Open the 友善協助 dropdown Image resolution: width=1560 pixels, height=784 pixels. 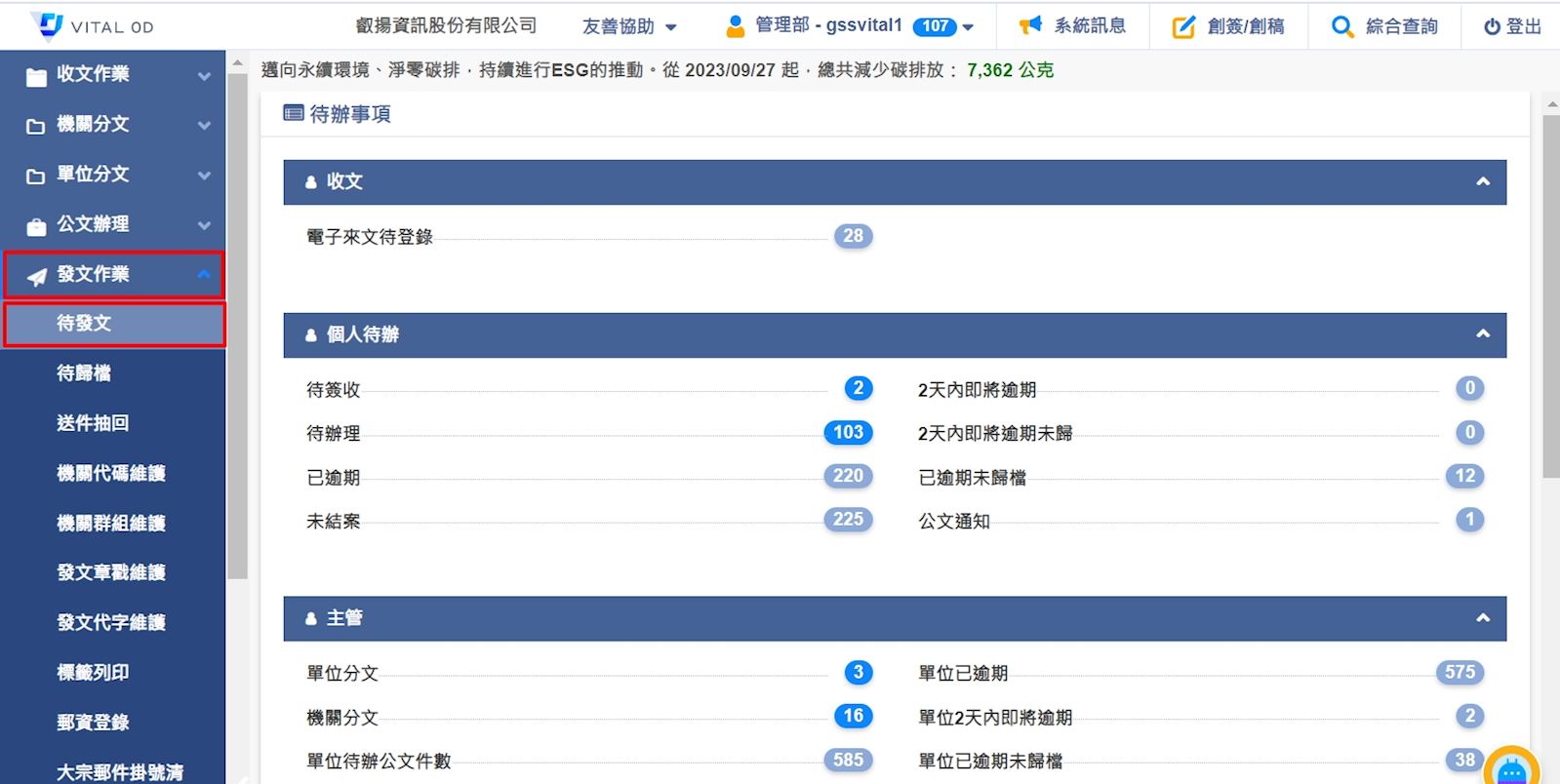(629, 26)
